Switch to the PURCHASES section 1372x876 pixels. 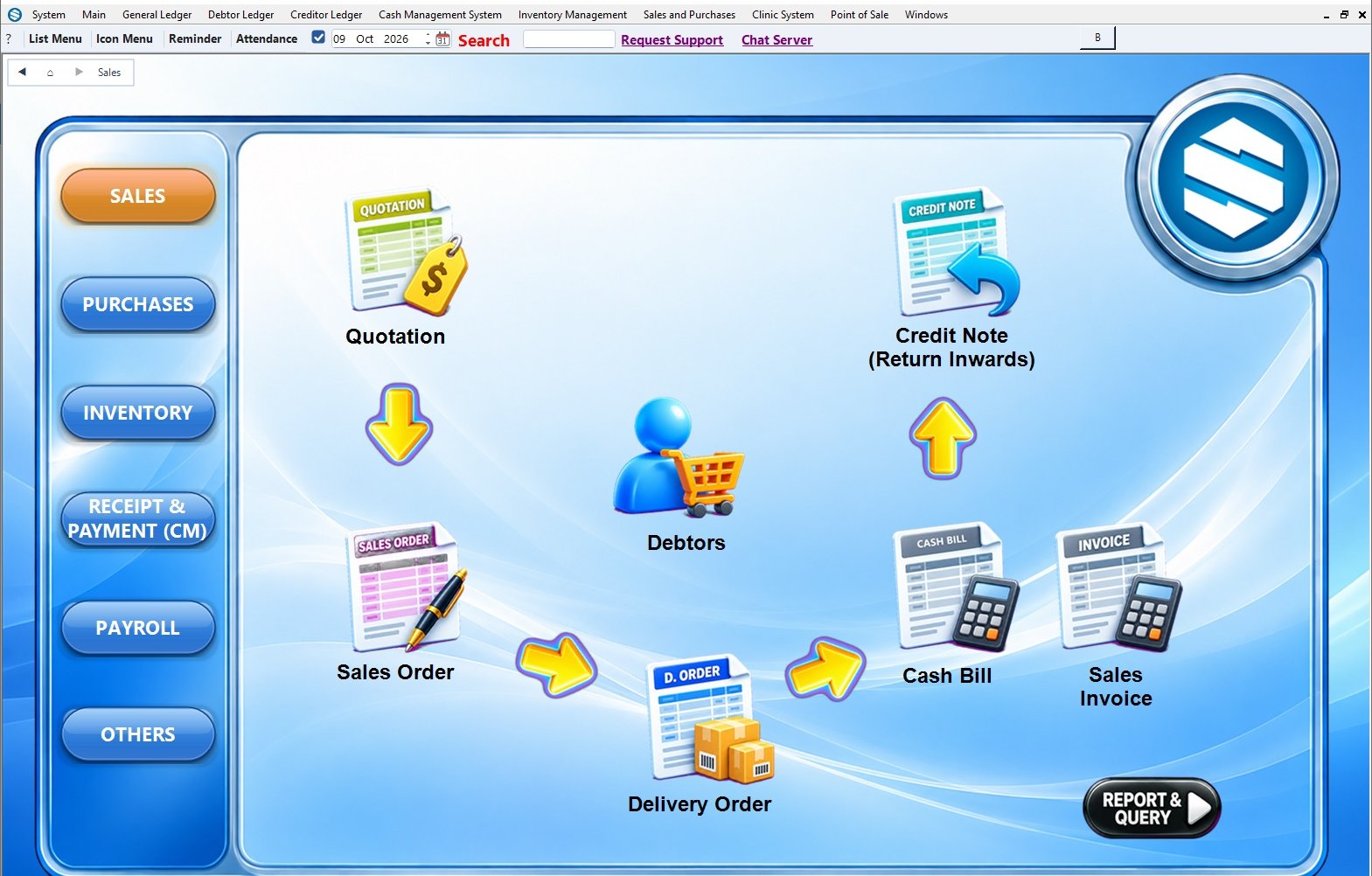[138, 304]
